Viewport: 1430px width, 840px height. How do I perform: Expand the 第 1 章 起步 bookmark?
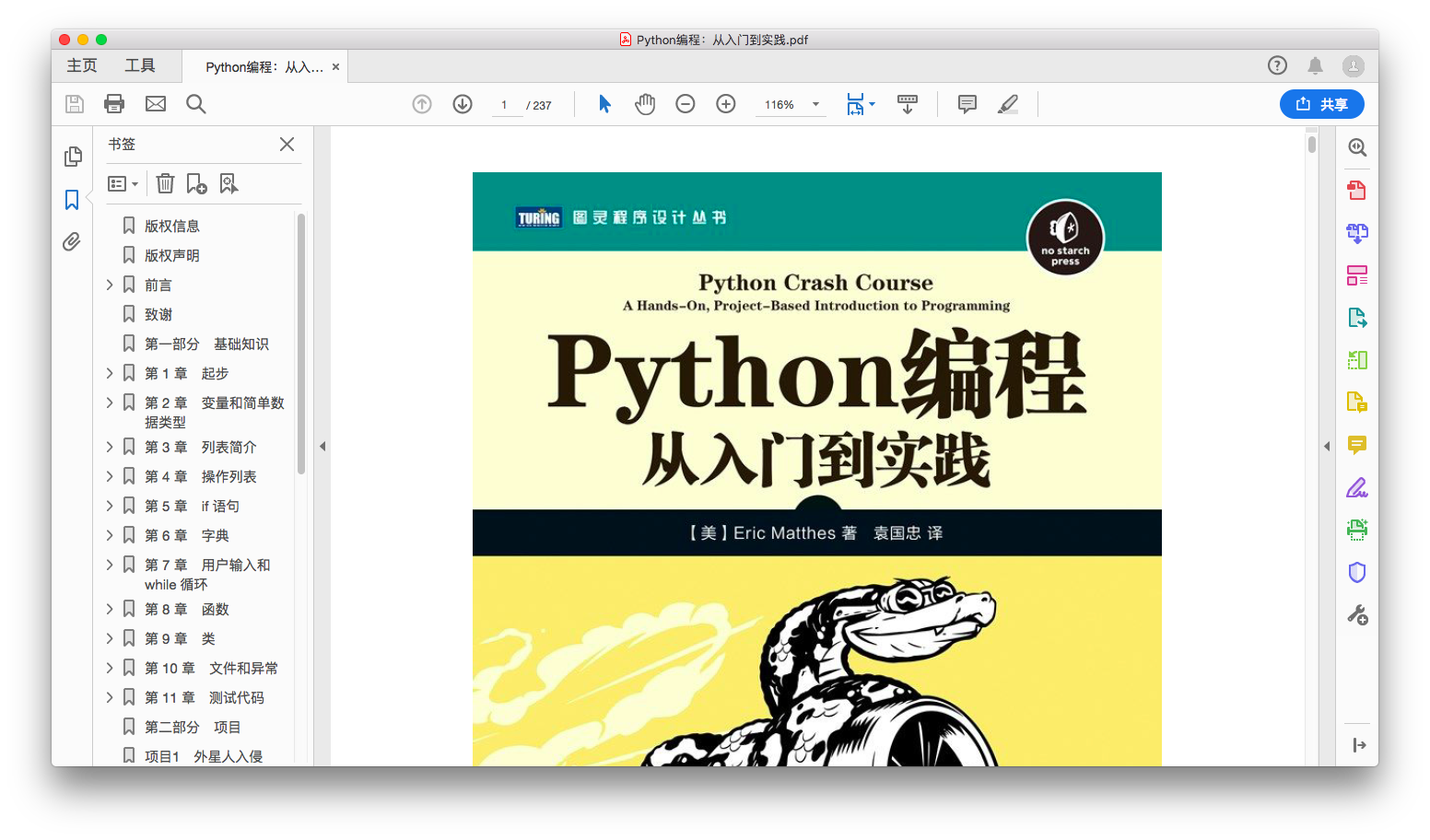pyautogui.click(x=110, y=373)
